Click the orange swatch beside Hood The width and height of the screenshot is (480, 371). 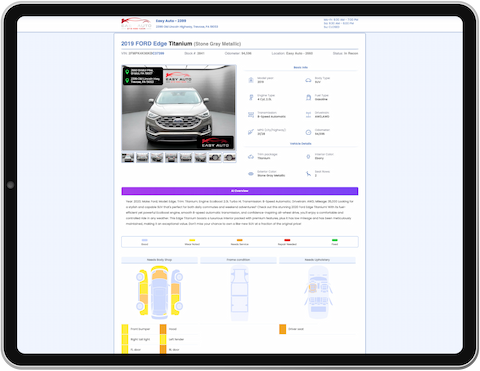point(163,329)
